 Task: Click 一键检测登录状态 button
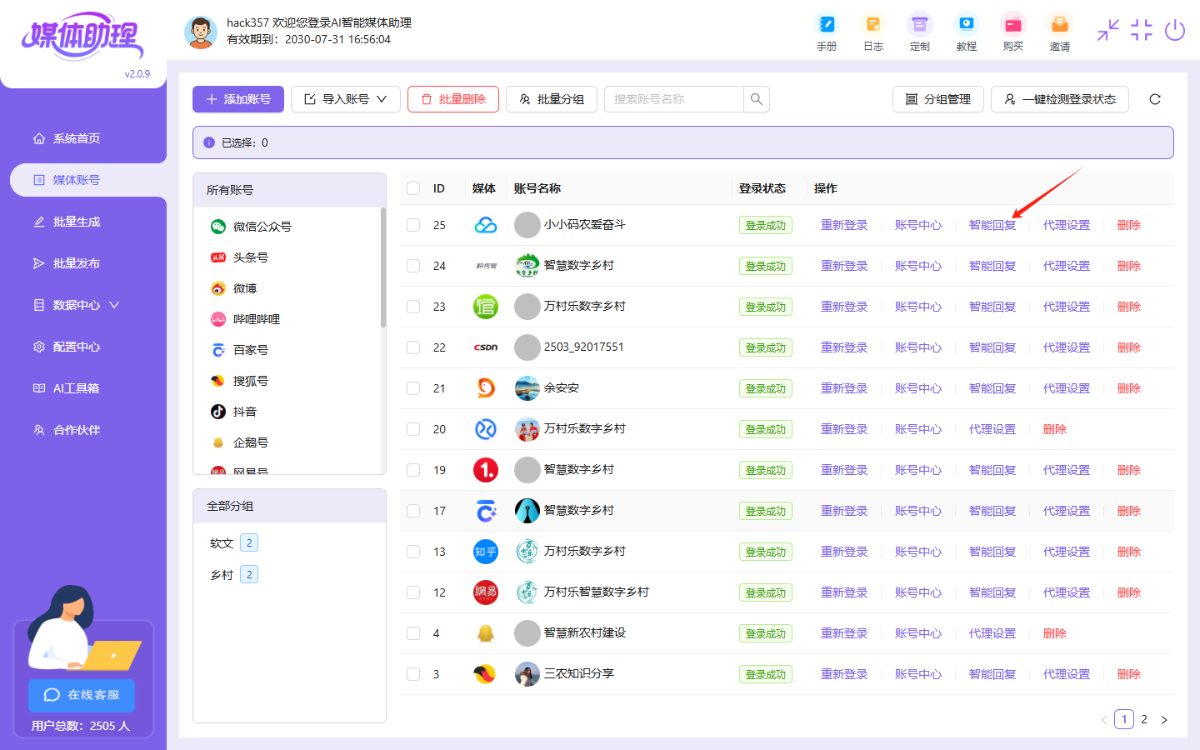1060,99
